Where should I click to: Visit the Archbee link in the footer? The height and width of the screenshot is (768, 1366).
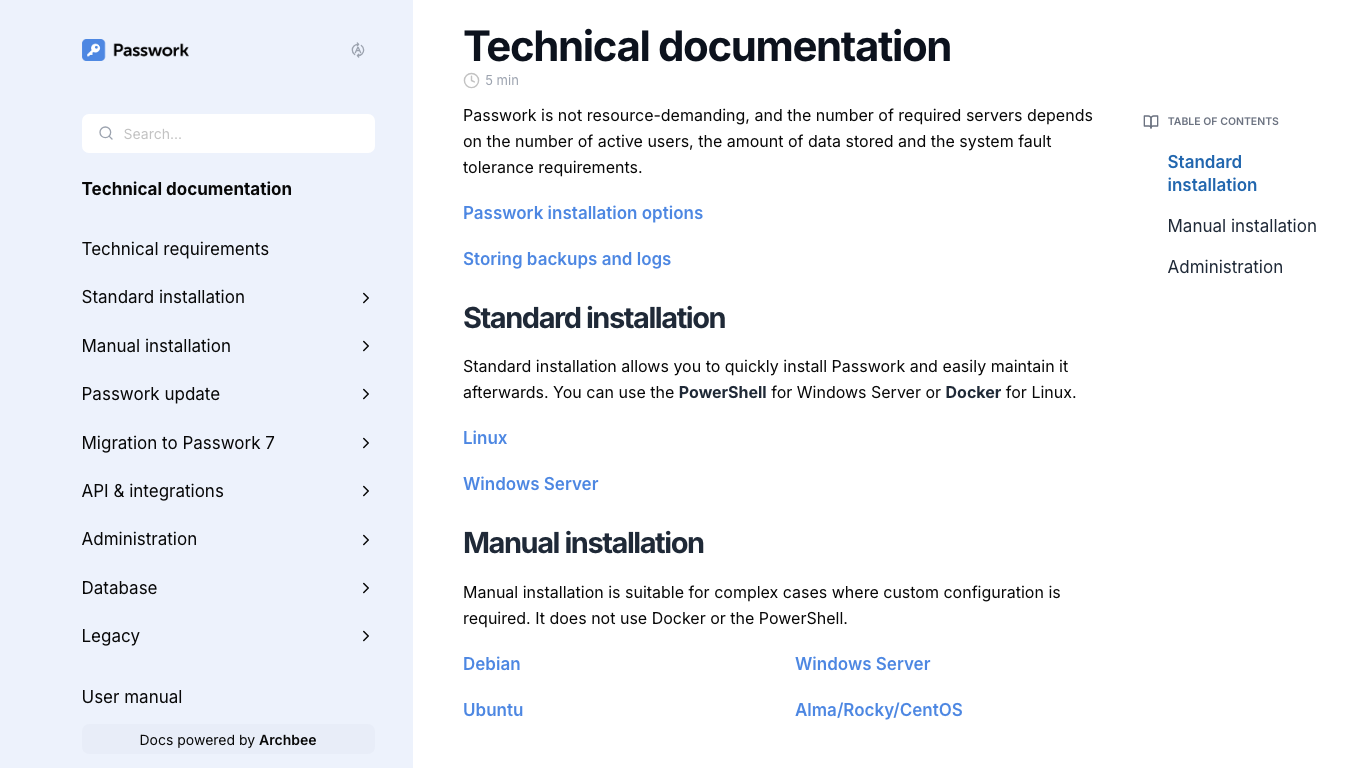(x=287, y=740)
